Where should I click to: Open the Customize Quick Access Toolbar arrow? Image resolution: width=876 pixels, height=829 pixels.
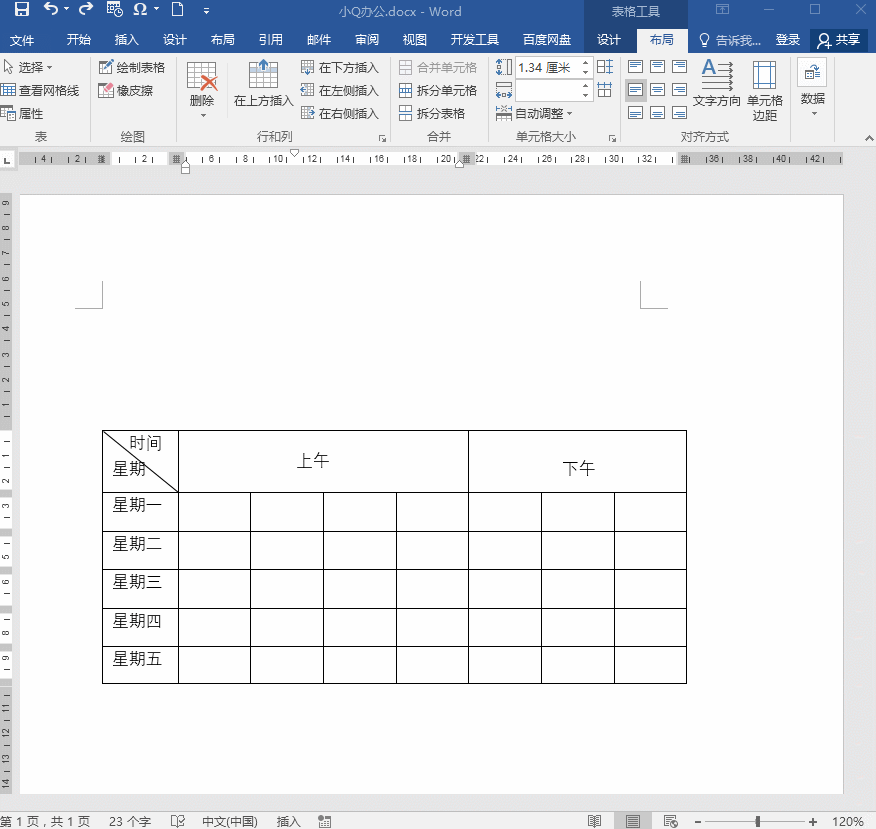(206, 10)
